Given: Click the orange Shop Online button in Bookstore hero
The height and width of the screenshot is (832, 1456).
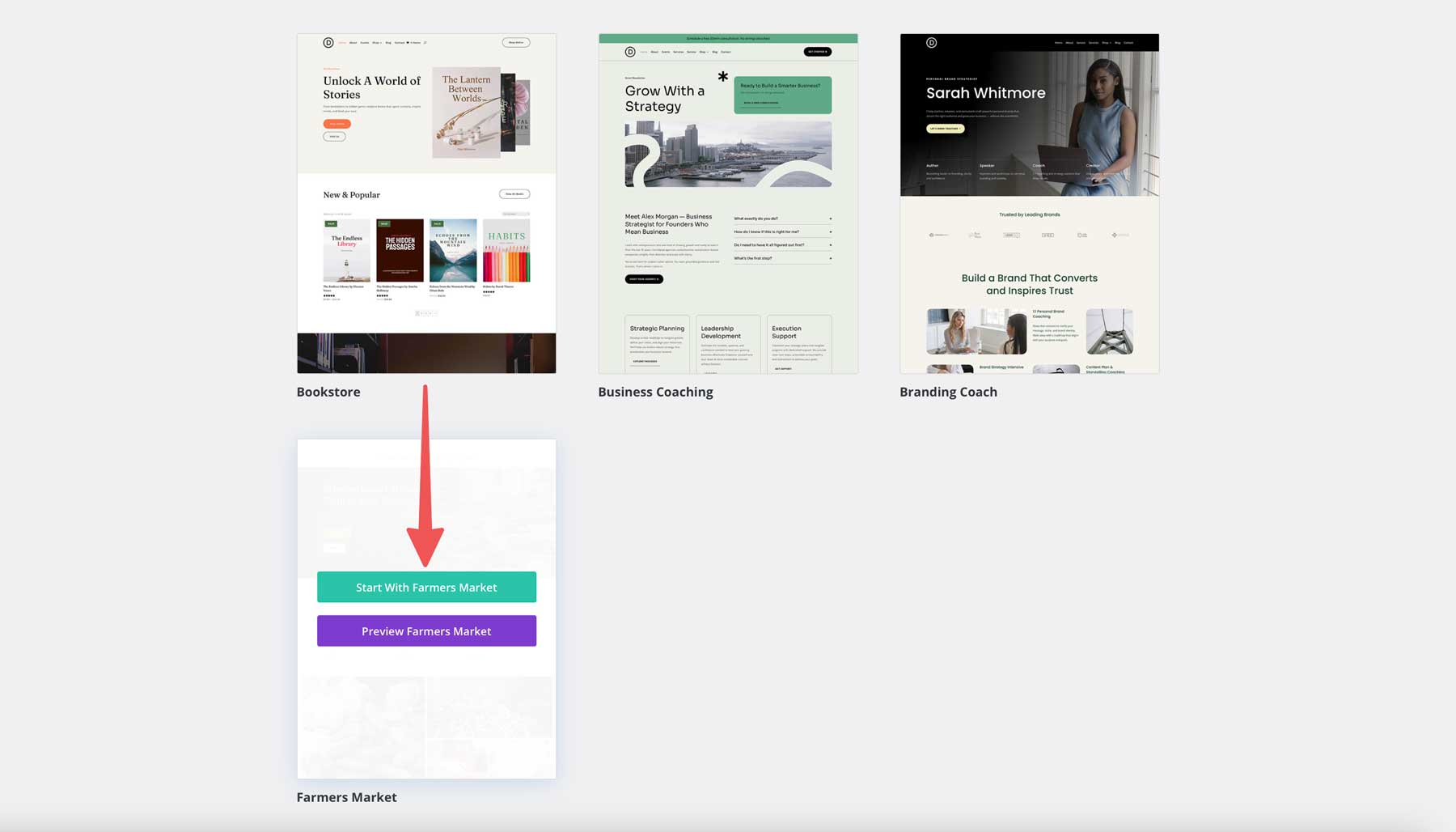Looking at the screenshot, I should tap(336, 124).
